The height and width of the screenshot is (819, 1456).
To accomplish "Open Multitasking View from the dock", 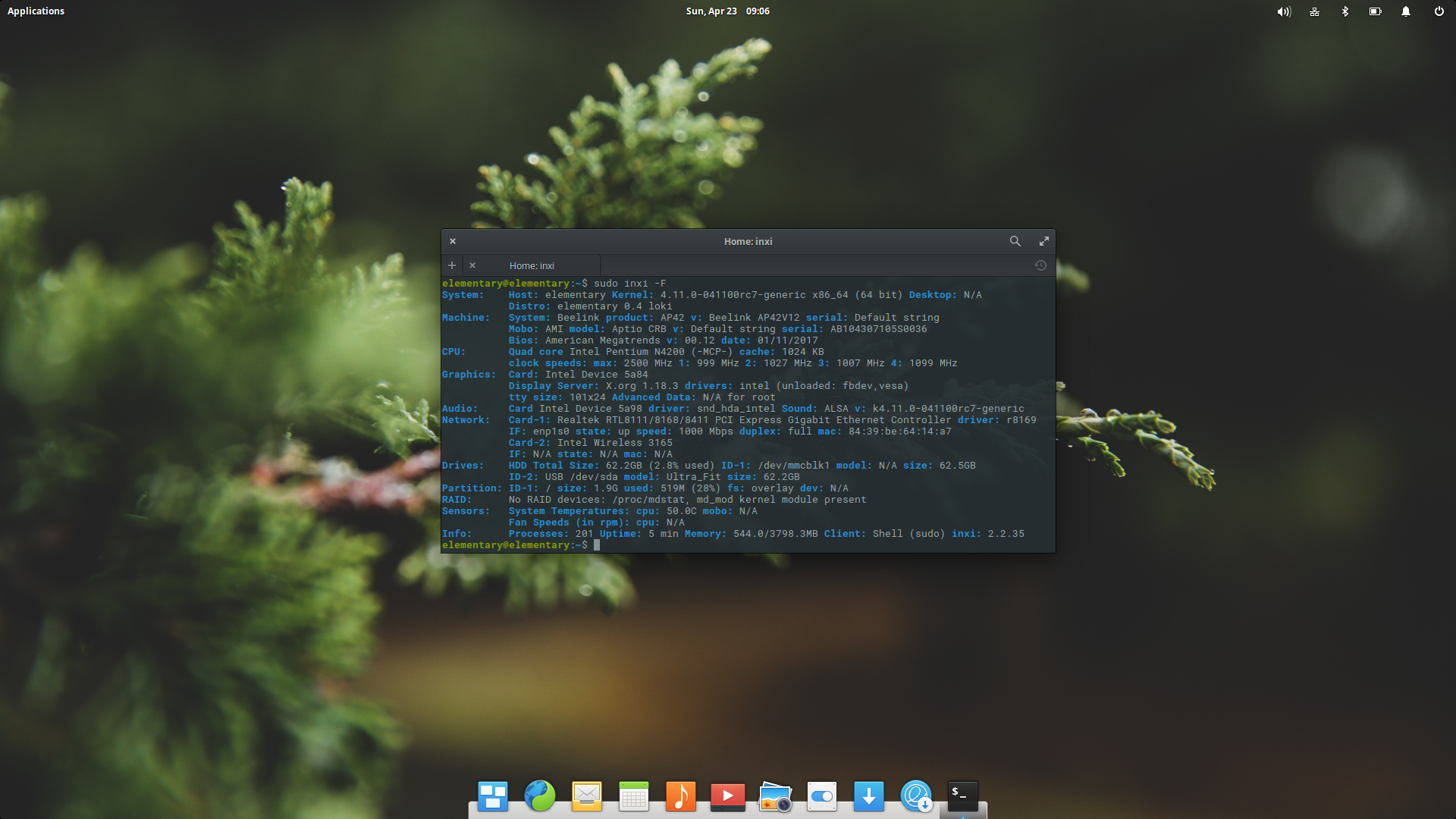I will click(x=493, y=796).
